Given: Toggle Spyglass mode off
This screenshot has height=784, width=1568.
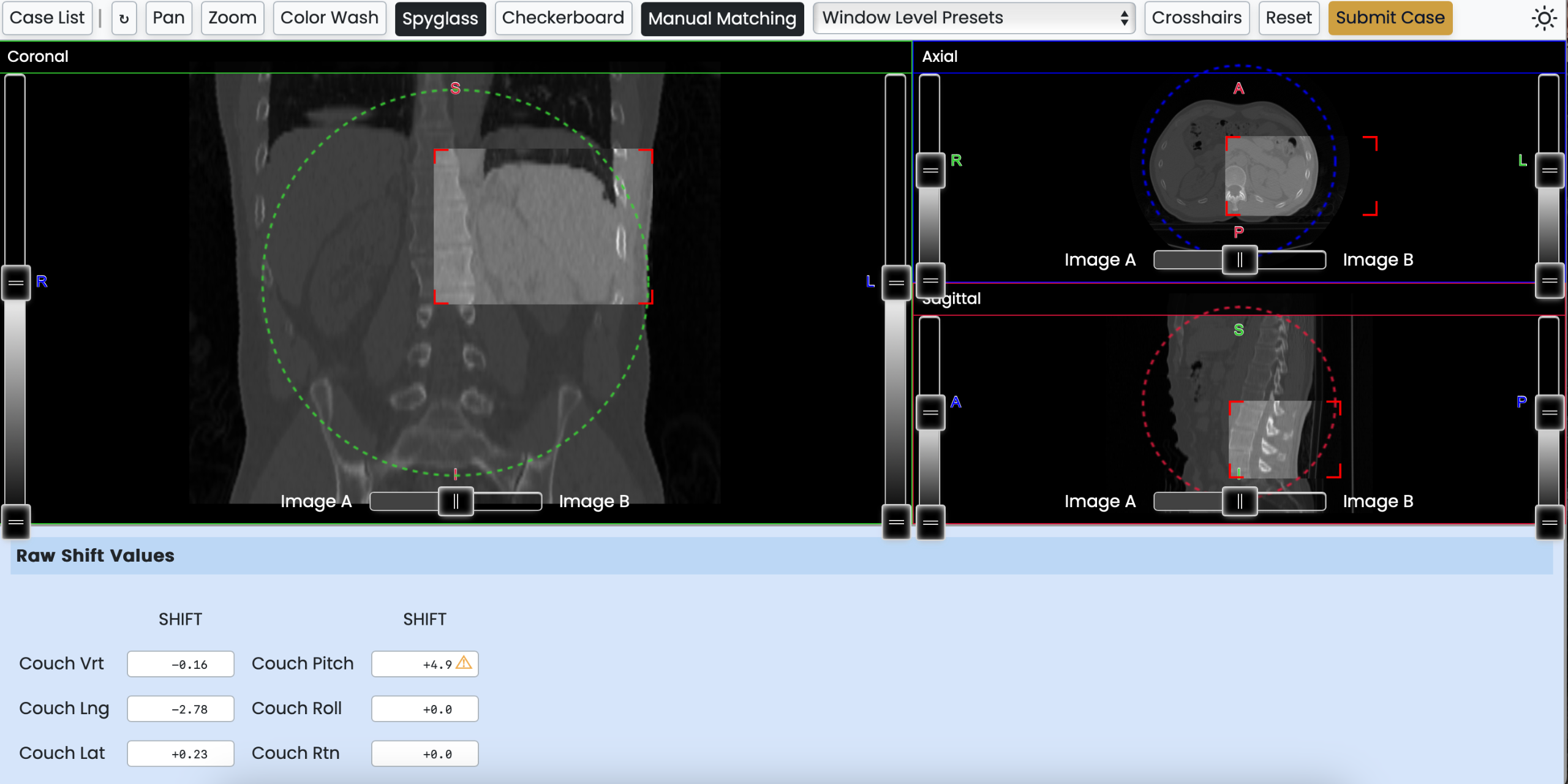Looking at the screenshot, I should click(x=440, y=18).
